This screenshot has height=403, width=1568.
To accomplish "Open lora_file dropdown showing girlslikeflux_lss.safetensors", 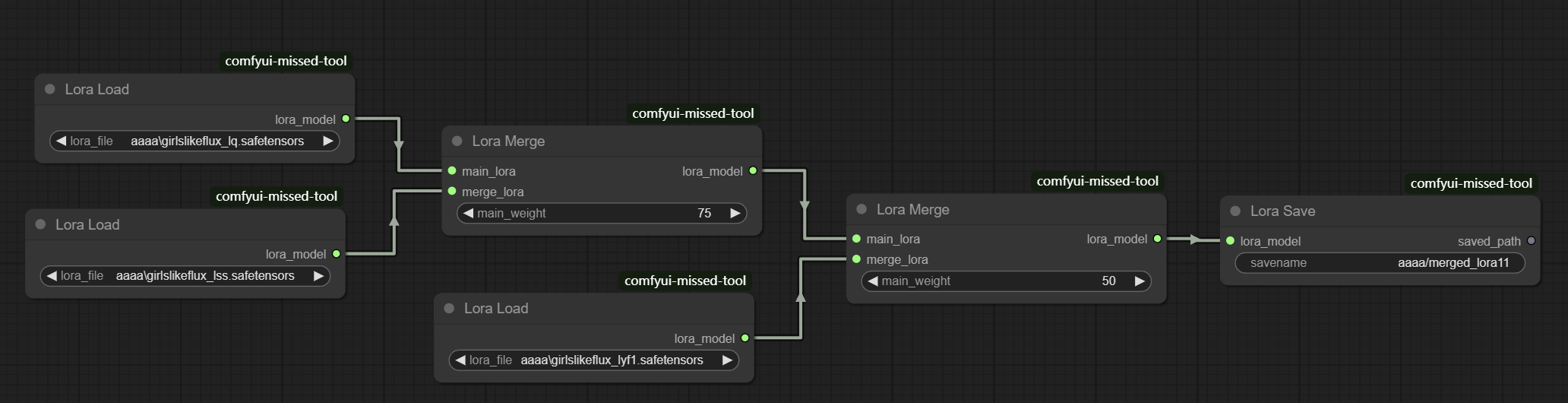I will pos(185,275).
